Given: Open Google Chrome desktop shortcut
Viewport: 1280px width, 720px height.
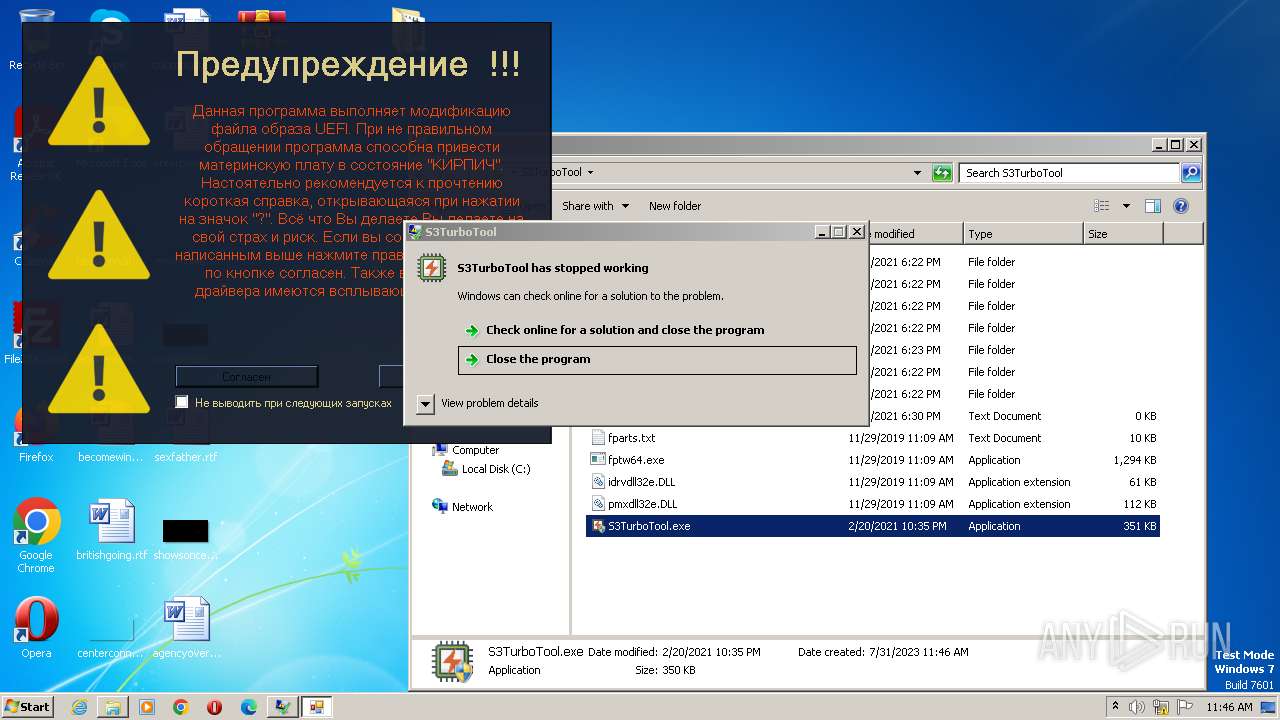Looking at the screenshot, I should (36, 535).
